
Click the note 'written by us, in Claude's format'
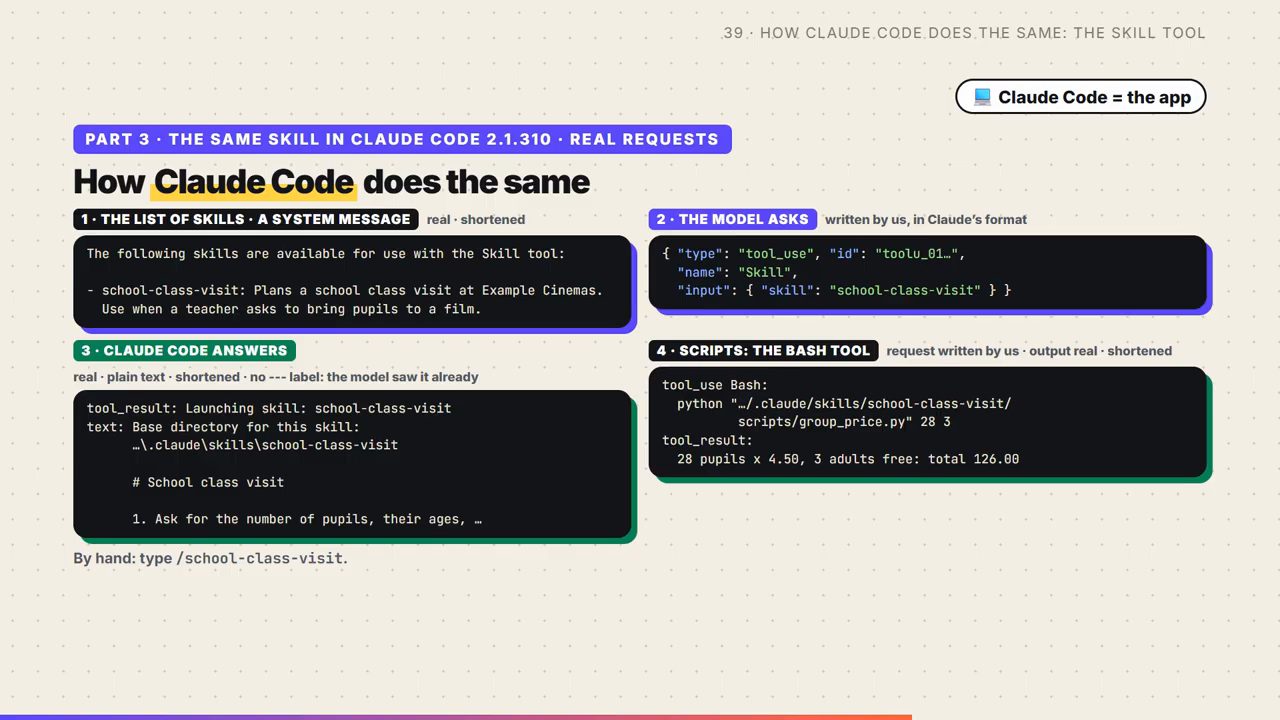[926, 219]
